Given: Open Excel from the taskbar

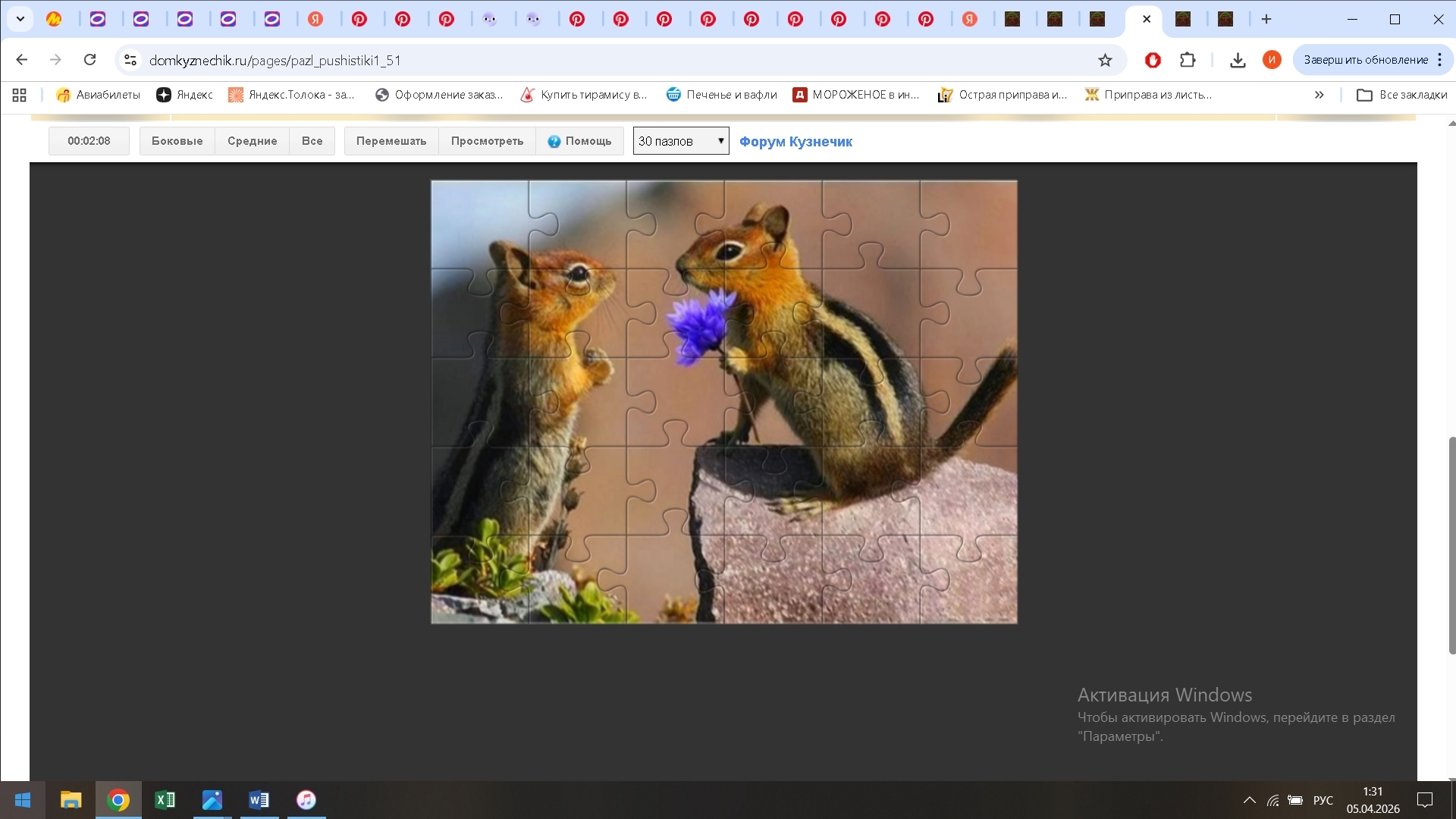Looking at the screenshot, I should pos(165,800).
